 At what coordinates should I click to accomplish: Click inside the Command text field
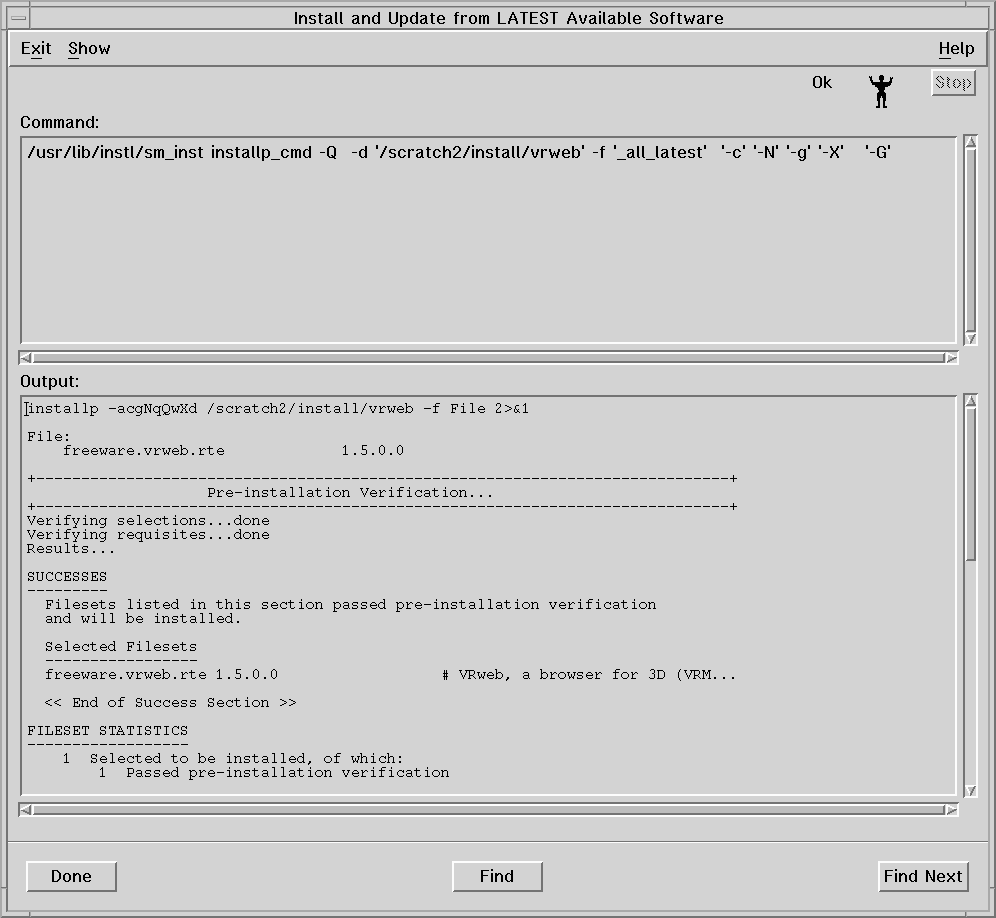click(x=488, y=240)
